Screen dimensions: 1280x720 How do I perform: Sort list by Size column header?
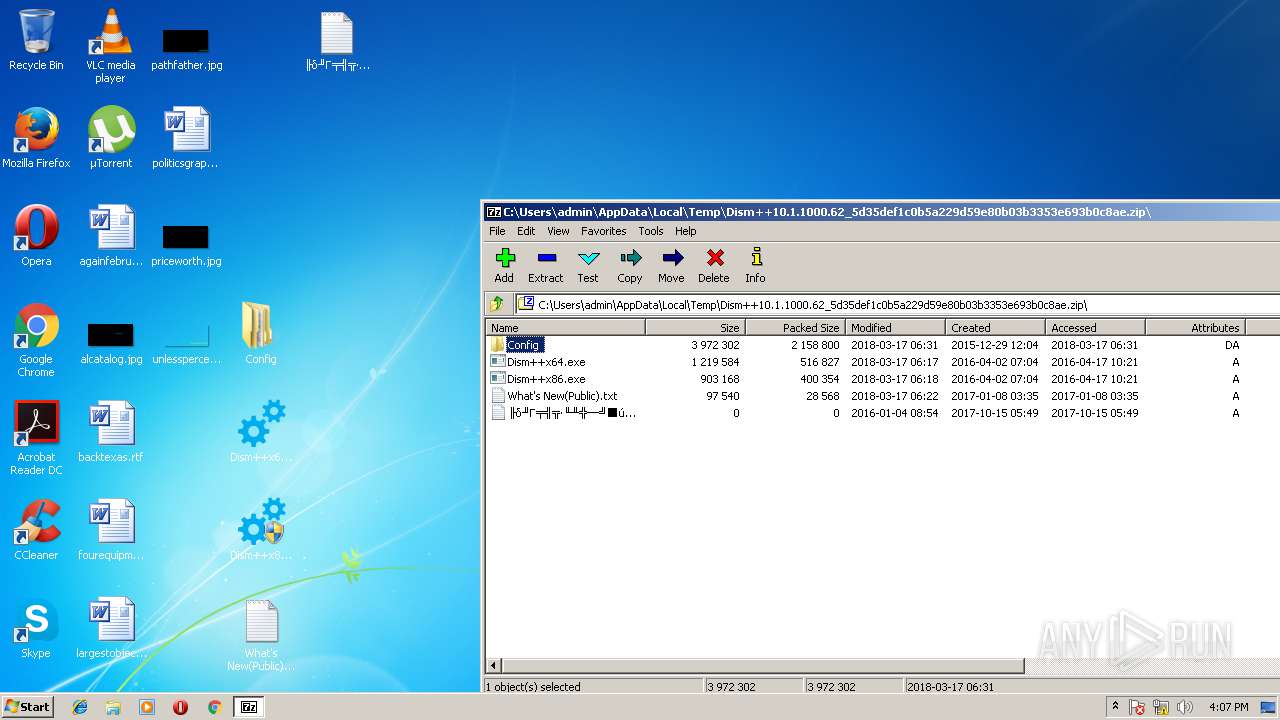pos(696,328)
